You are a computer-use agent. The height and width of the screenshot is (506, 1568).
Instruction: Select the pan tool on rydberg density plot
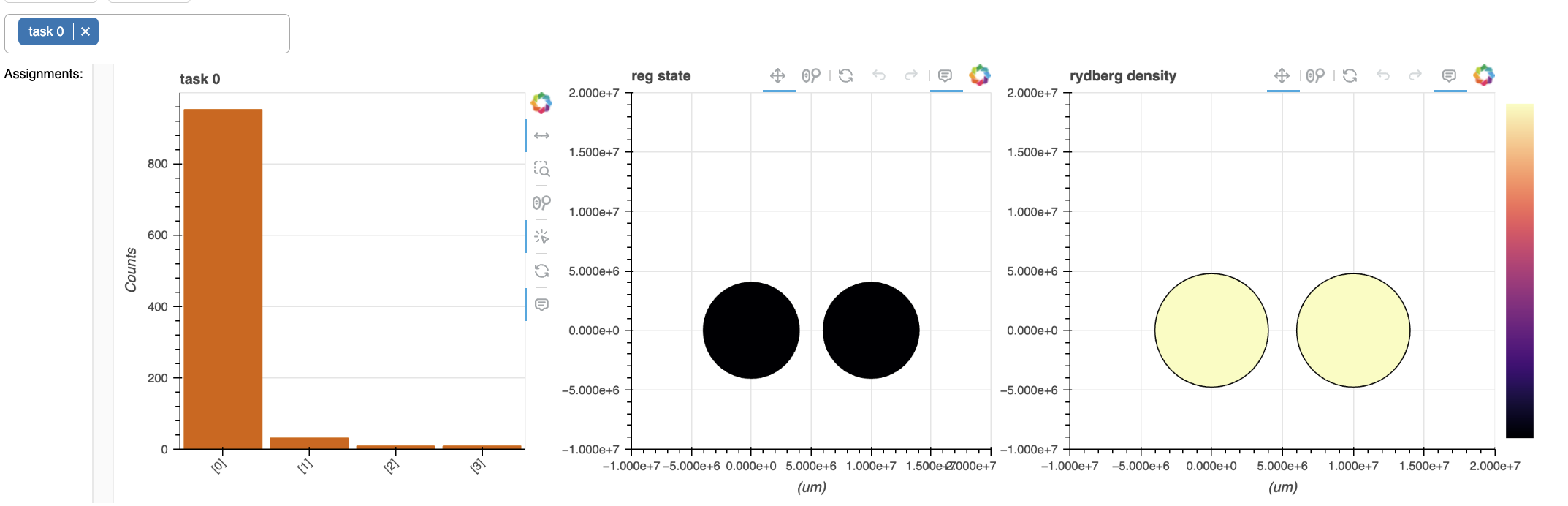click(x=1282, y=75)
